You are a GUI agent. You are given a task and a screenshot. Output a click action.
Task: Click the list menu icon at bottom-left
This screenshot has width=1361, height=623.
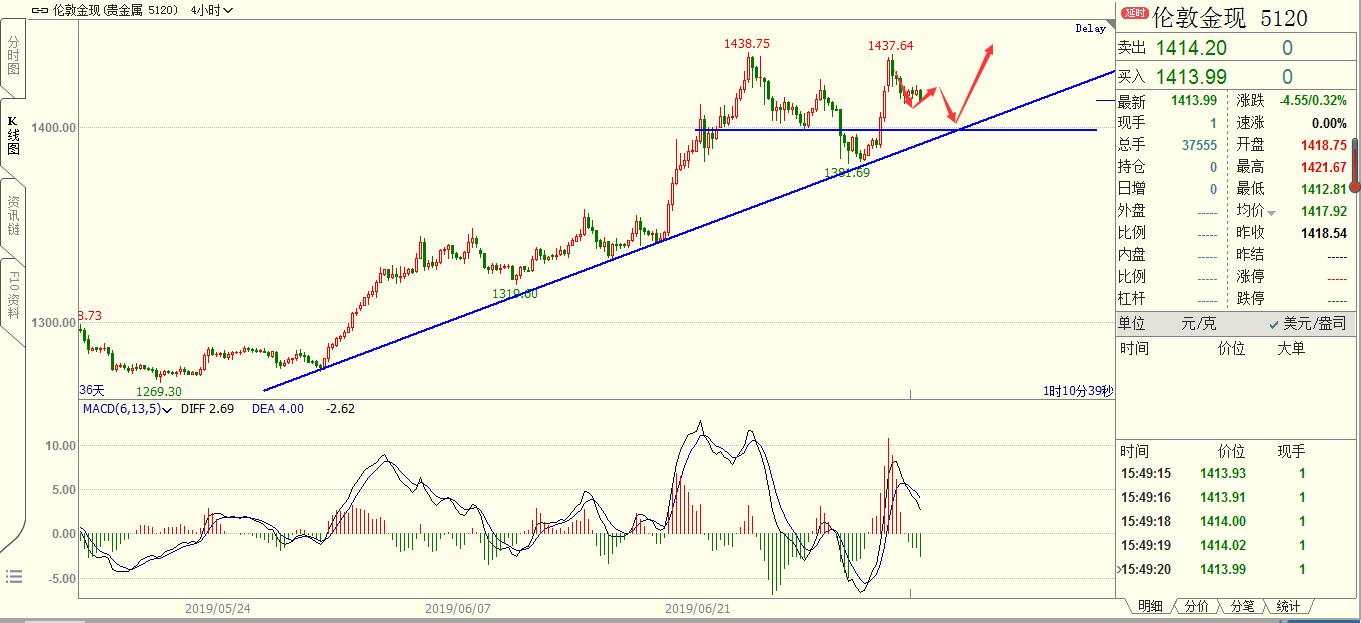pos(14,576)
